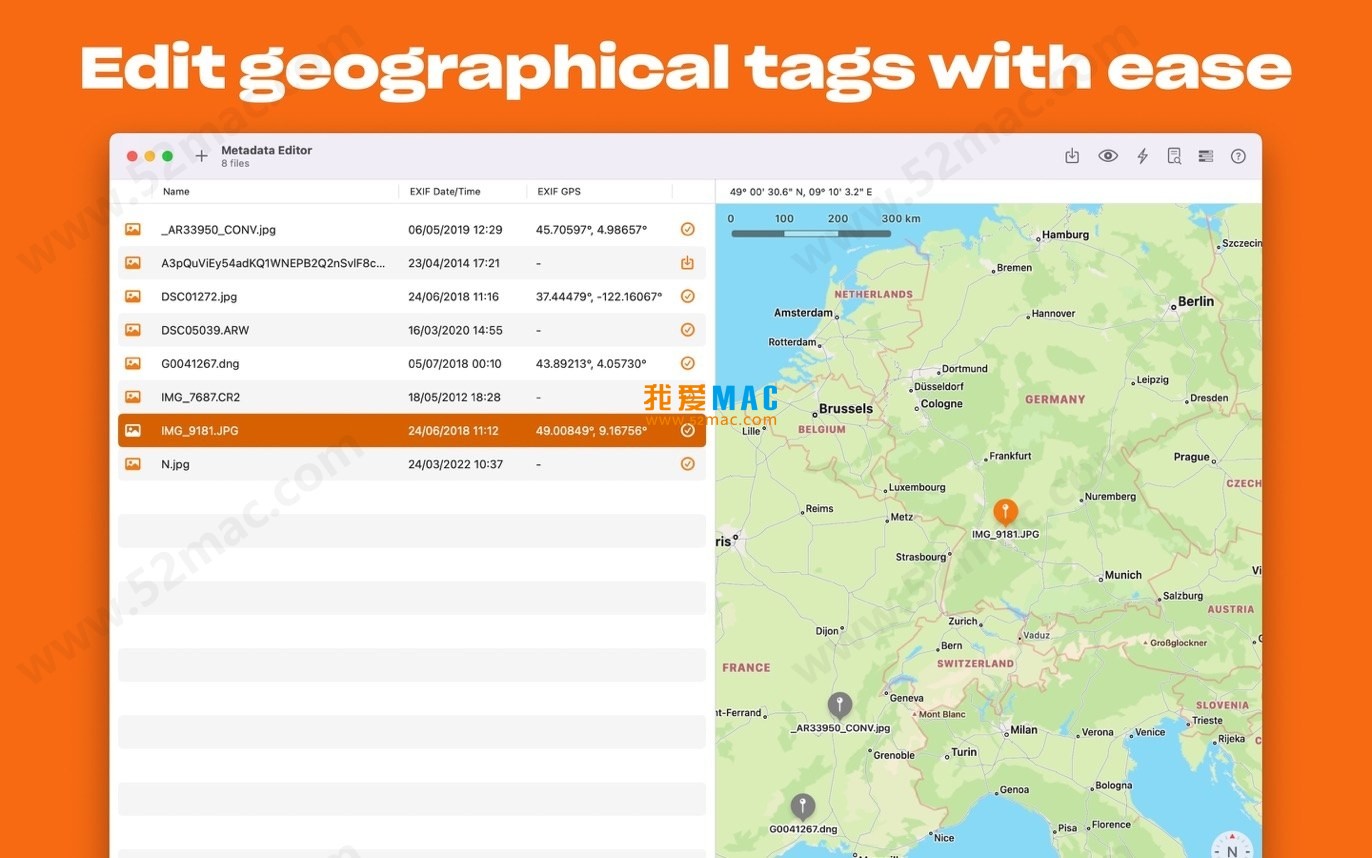
Task: Select the G0041267.dng file name
Action: tap(200, 363)
